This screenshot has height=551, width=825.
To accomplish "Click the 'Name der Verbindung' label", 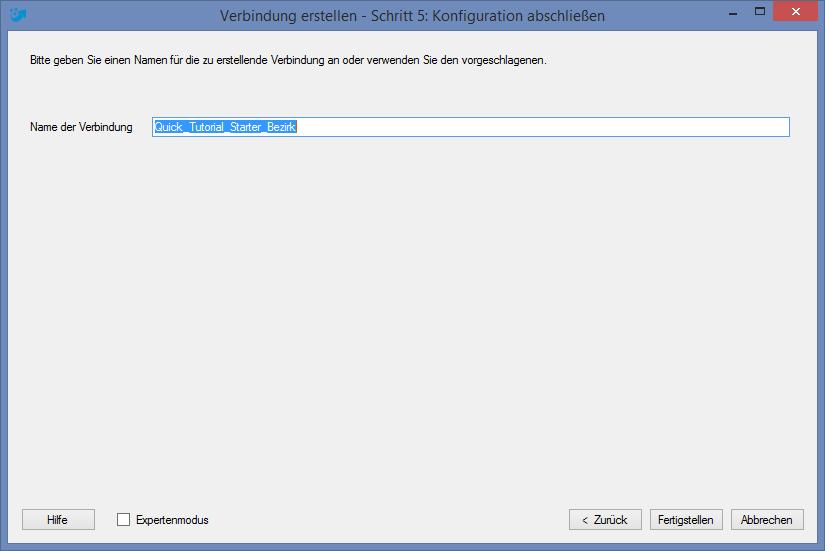I will click(81, 127).
